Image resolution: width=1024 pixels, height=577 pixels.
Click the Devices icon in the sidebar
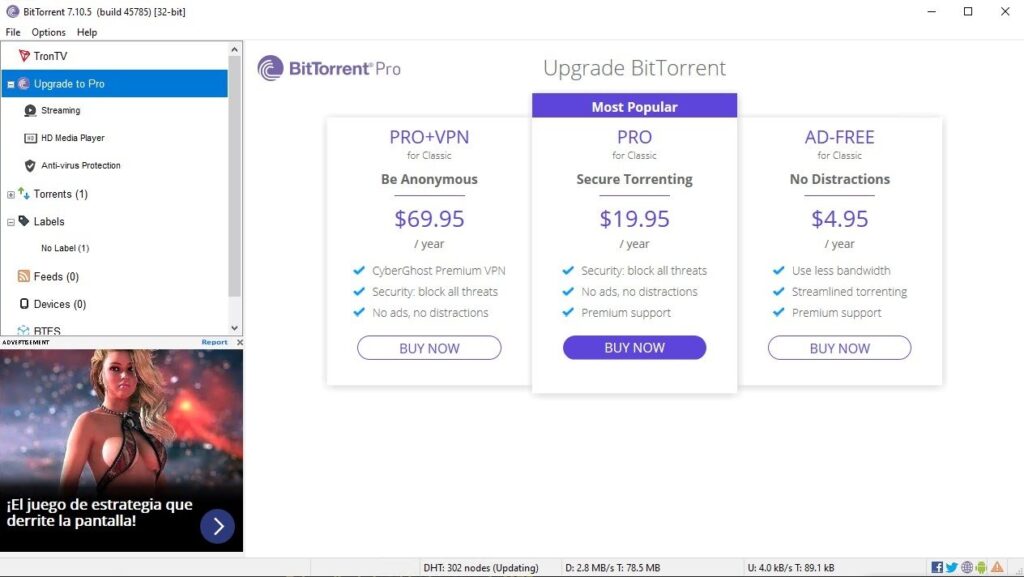[26, 303]
